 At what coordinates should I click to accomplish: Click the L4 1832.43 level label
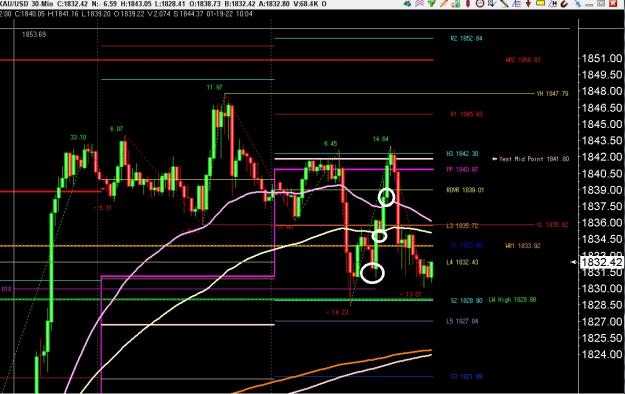(462, 262)
